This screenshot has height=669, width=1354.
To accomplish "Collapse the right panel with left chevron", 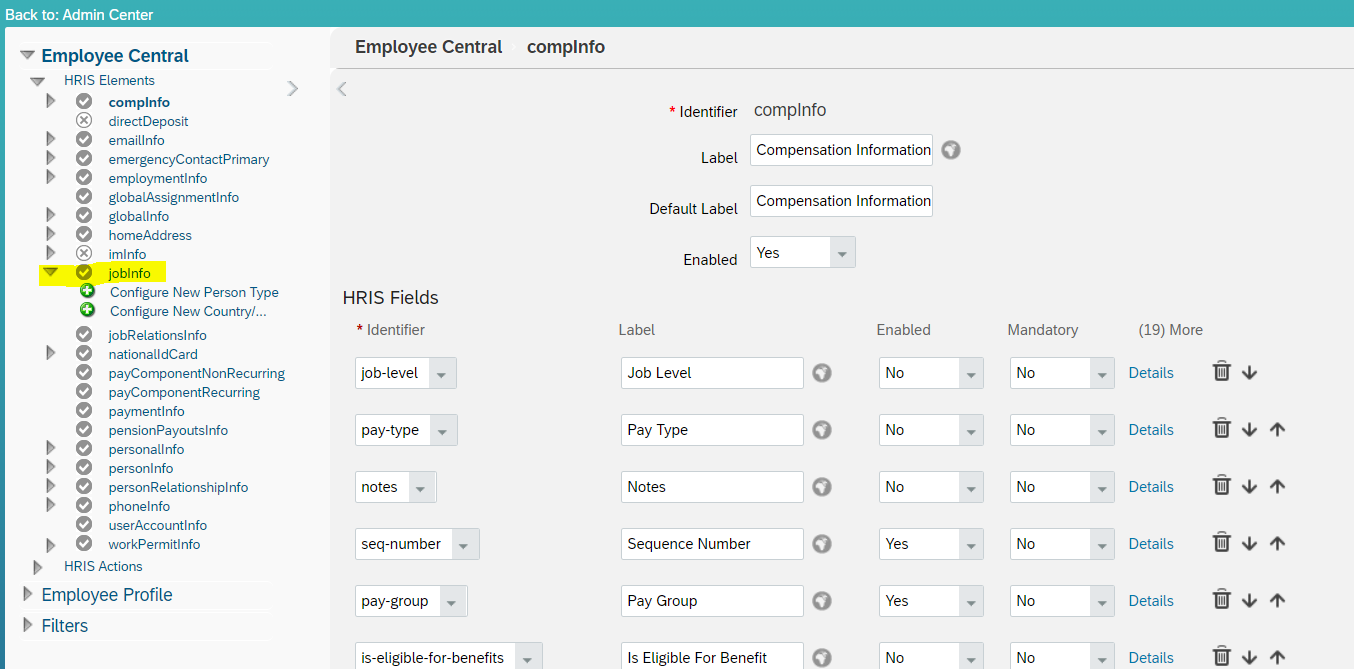I will click(342, 88).
